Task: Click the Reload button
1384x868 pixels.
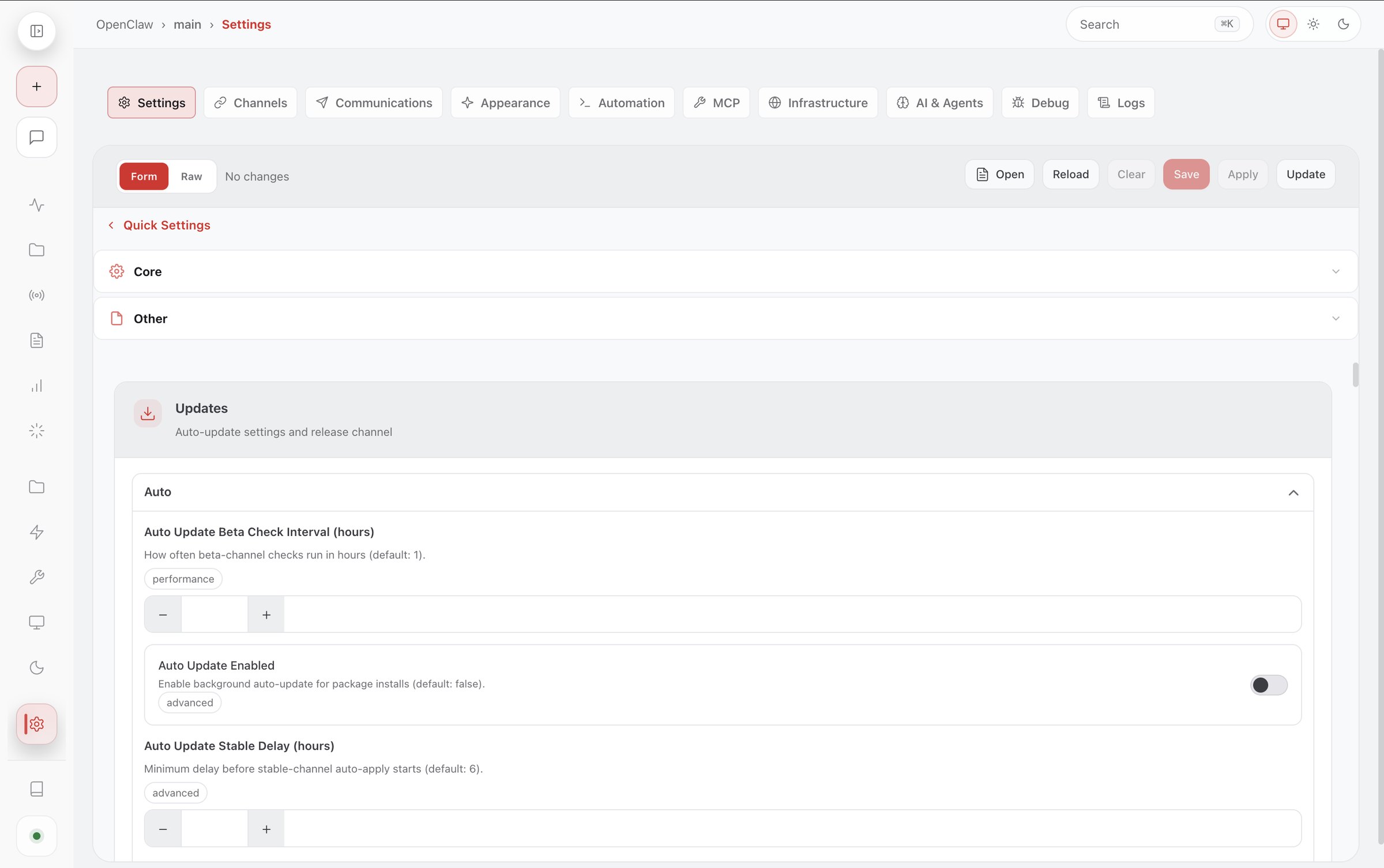Action: [x=1071, y=174]
